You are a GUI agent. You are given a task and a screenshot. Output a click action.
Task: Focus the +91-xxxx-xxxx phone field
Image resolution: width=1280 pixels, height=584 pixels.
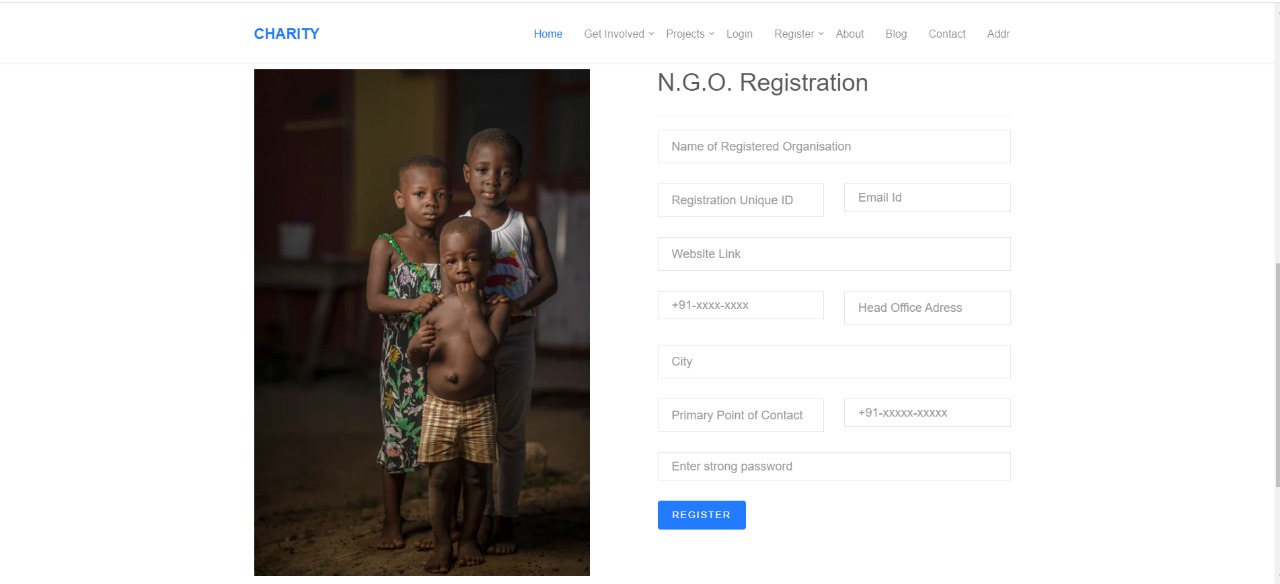click(741, 305)
